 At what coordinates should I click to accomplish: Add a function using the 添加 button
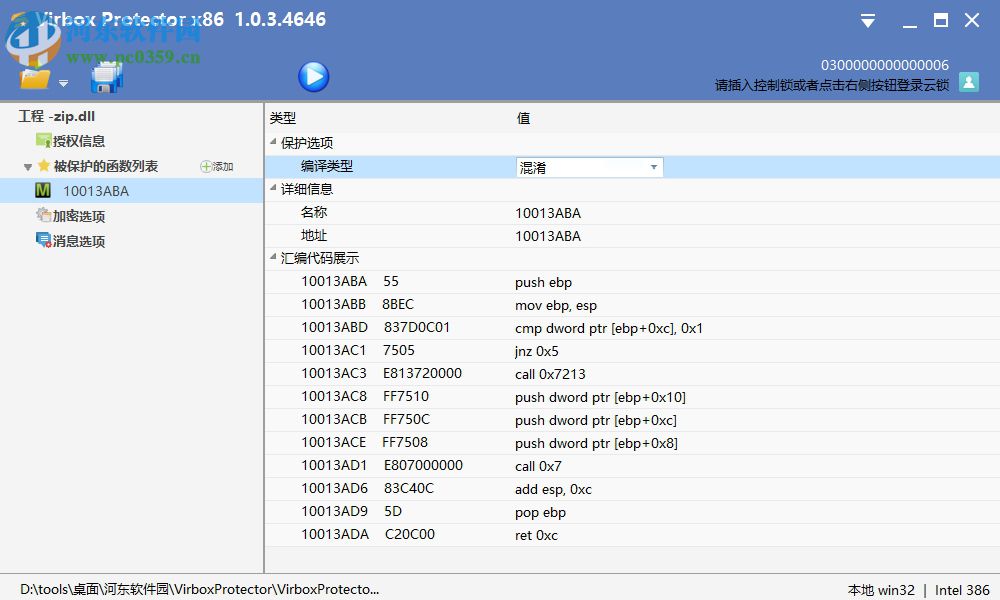216,166
